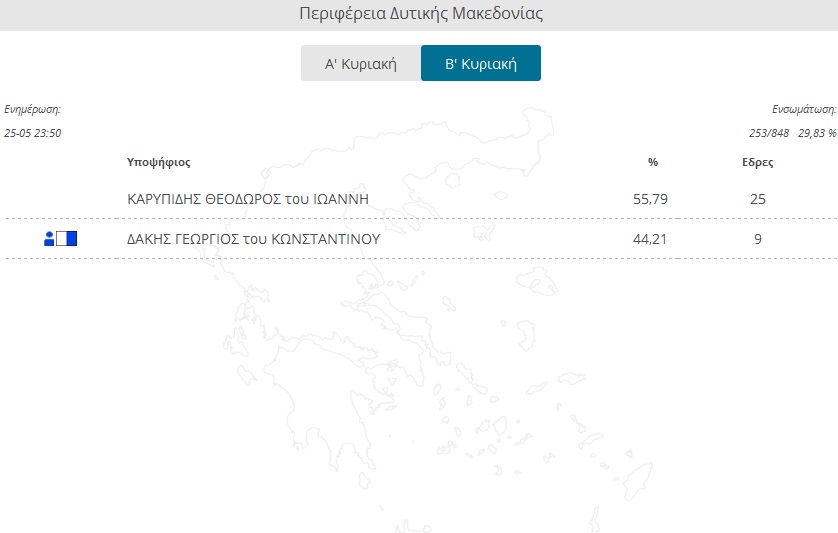Select the 44,21 percentage value
This screenshot has height=533, width=838.
pos(650,239)
